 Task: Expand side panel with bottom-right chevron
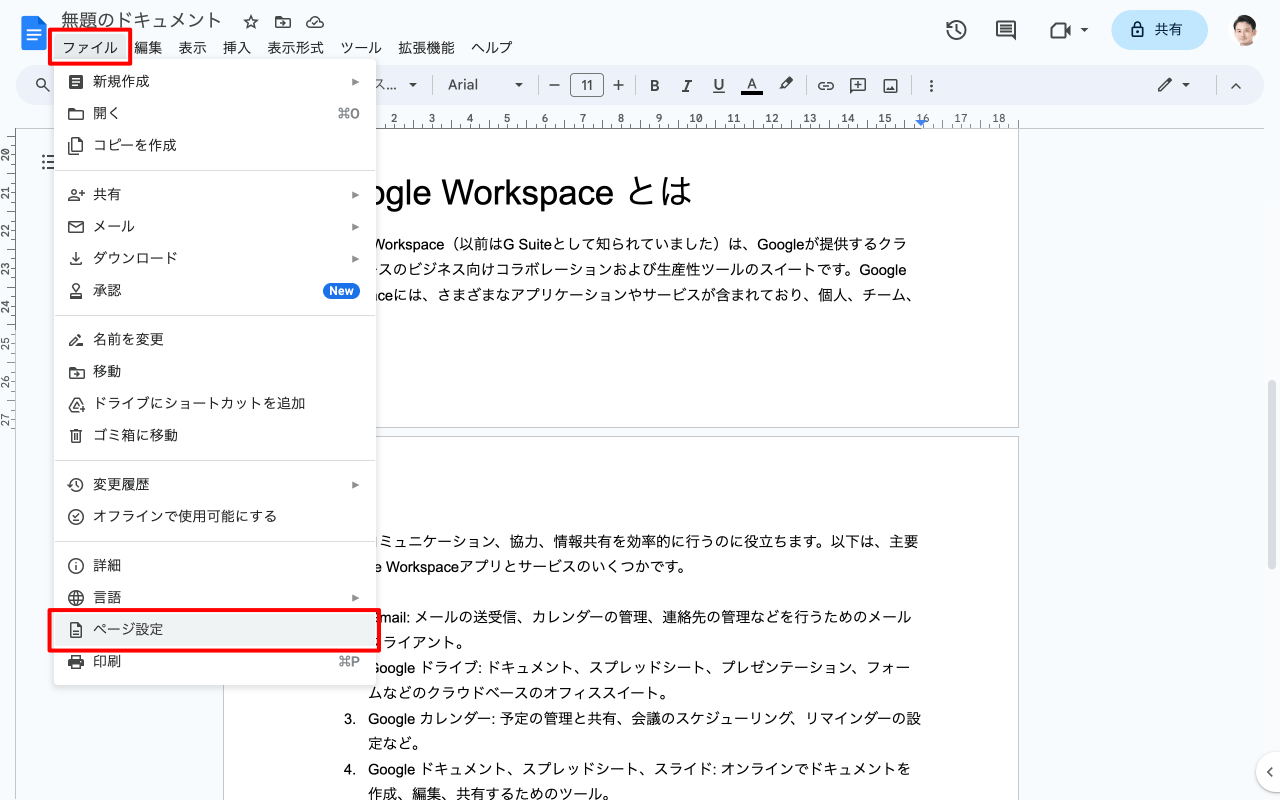1267,771
